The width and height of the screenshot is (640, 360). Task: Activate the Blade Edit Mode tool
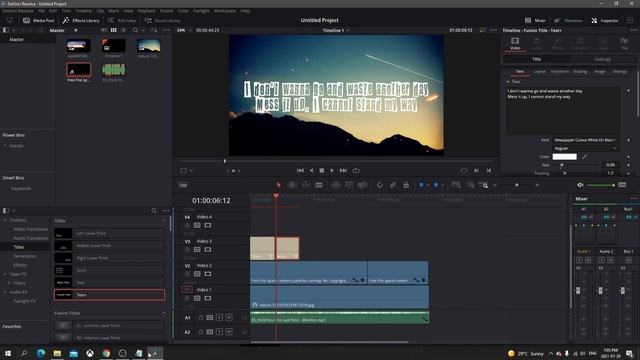coord(319,185)
